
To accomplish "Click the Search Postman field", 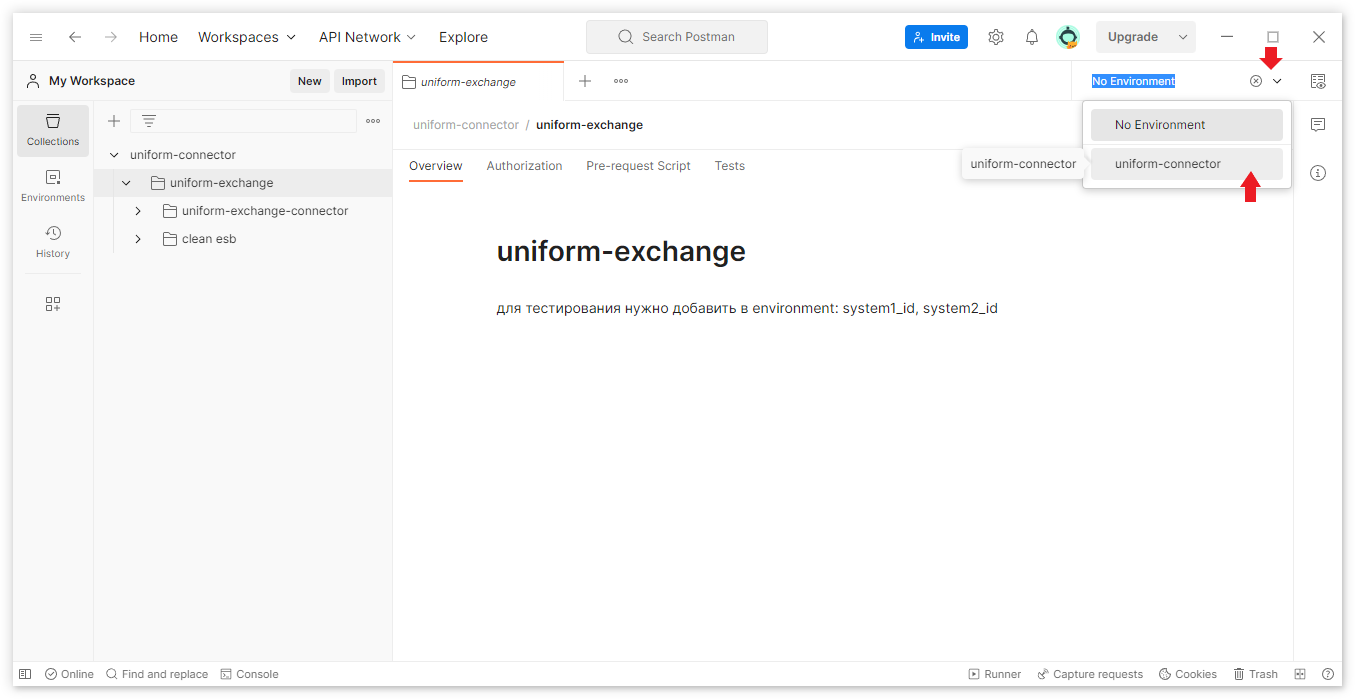I will point(677,37).
